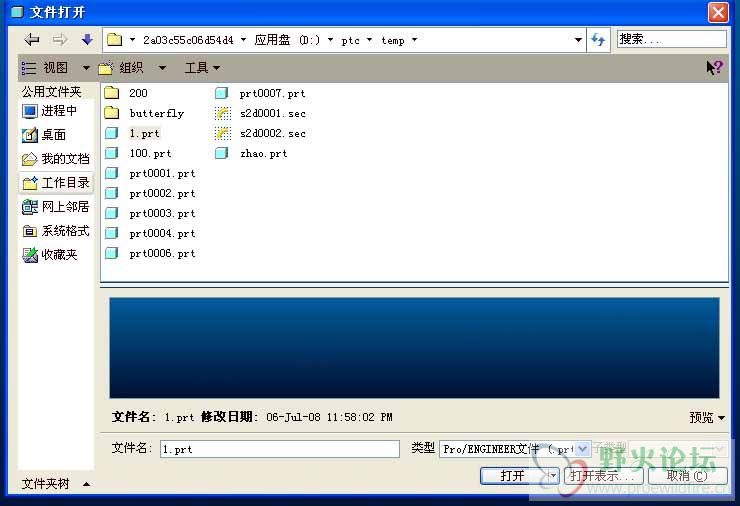The height and width of the screenshot is (506, 740).
Task: Open the address bar history dropdown
Action: [x=578, y=40]
